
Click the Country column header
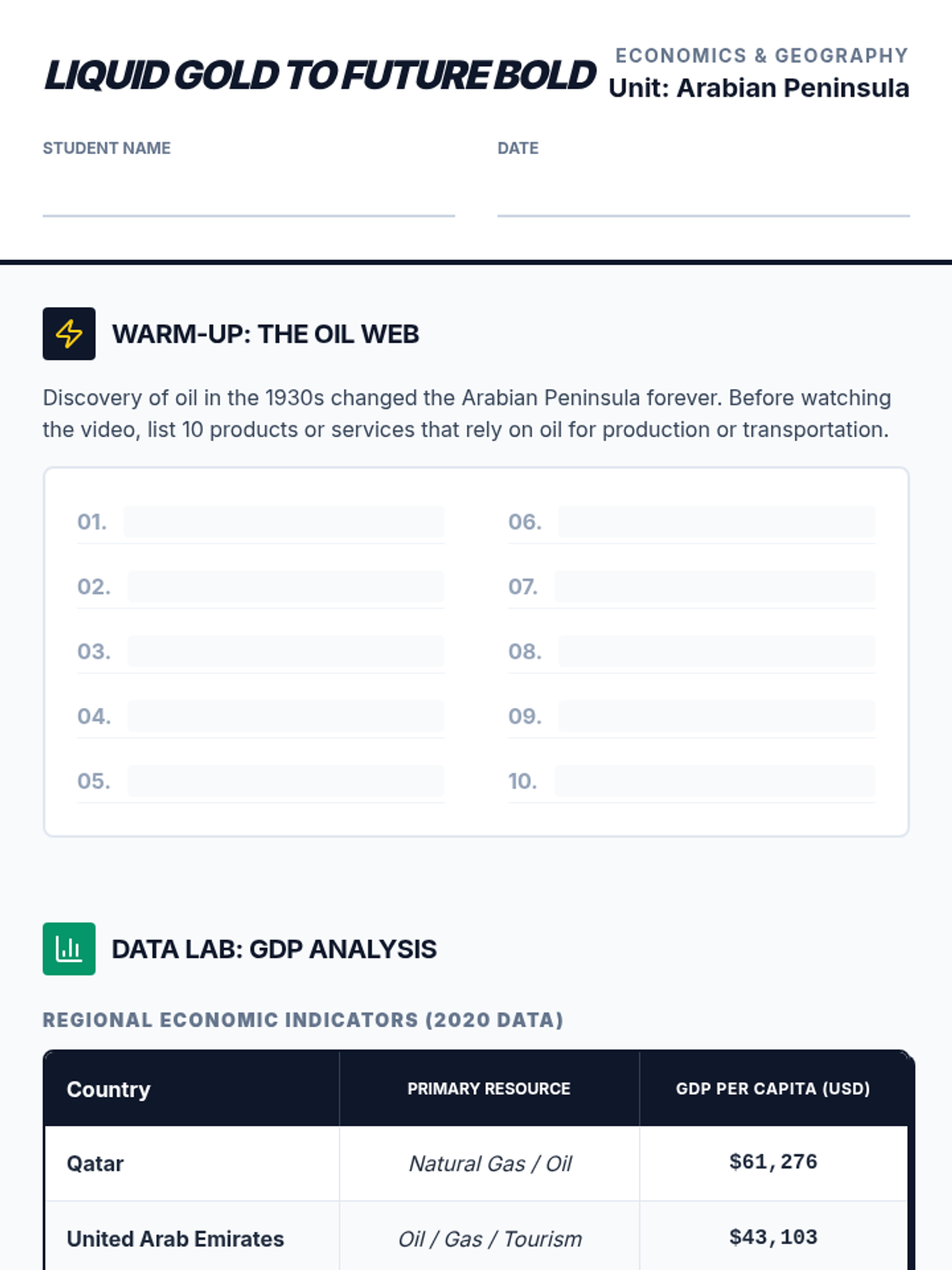pos(109,1089)
